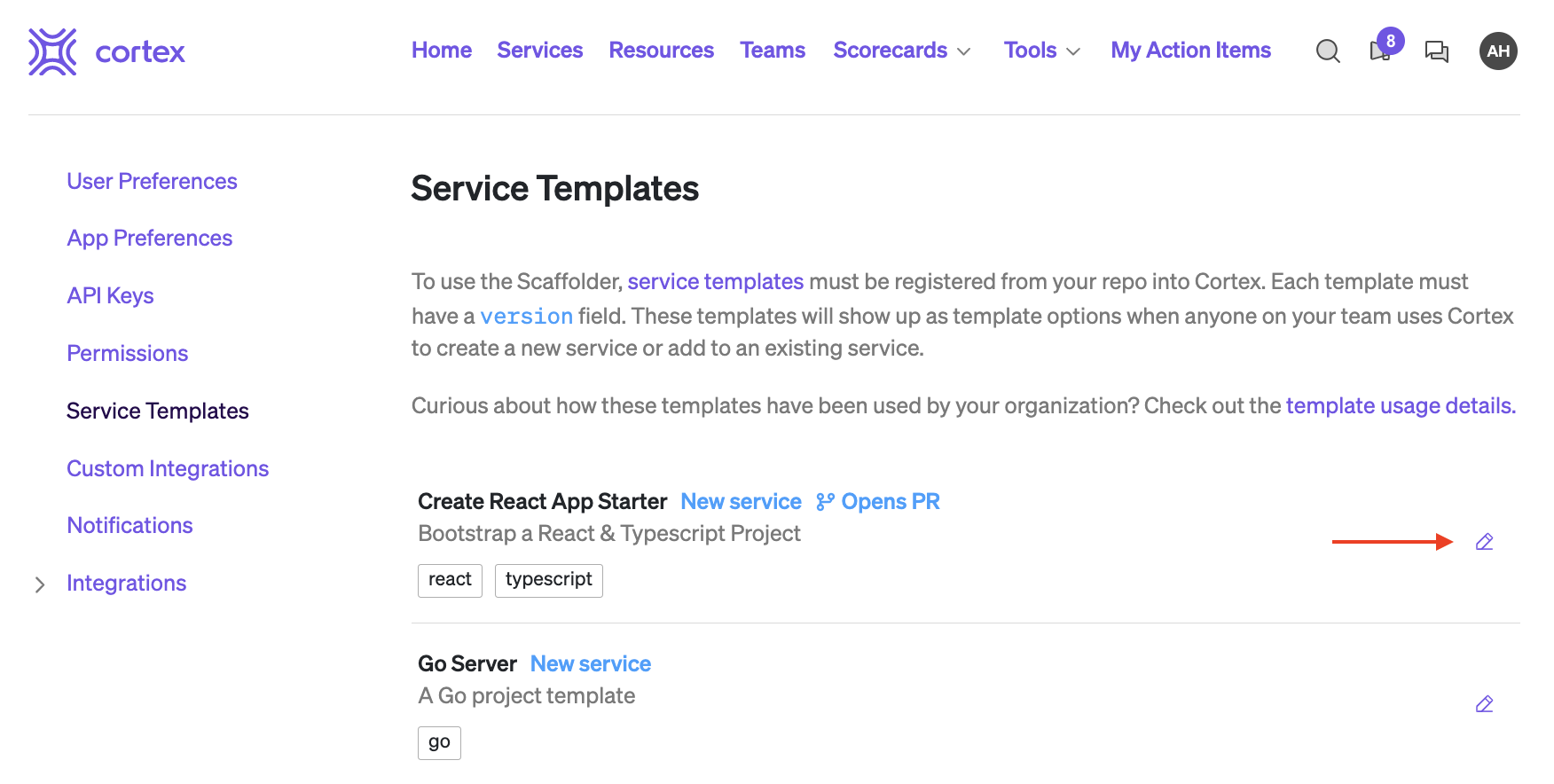Click the version code text
This screenshot has width=1554, height=784.
527,317
